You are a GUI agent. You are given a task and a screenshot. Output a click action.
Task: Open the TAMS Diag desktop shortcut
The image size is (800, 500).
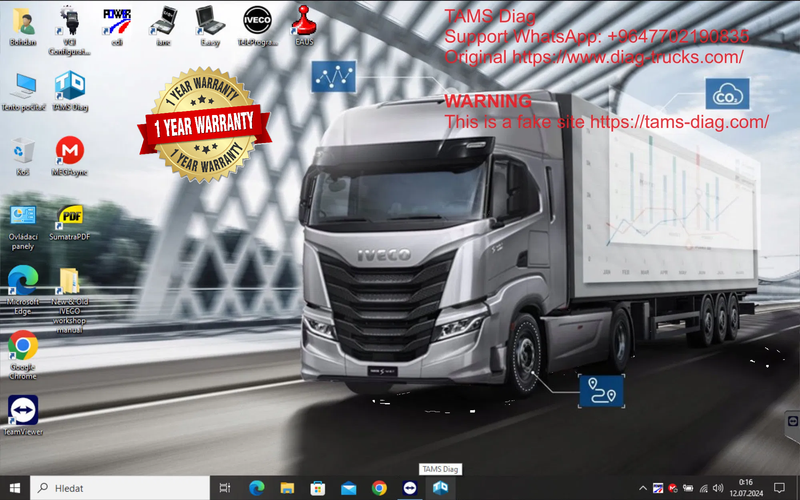[69, 86]
